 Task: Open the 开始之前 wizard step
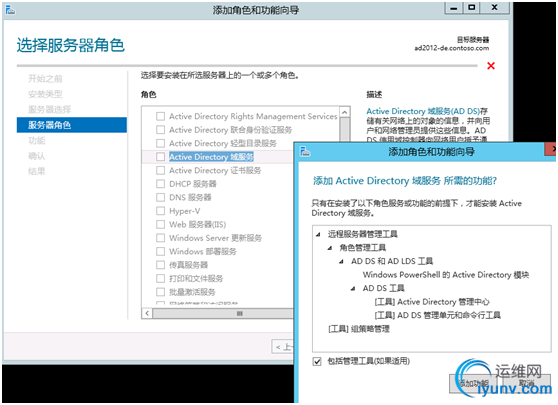(45, 79)
